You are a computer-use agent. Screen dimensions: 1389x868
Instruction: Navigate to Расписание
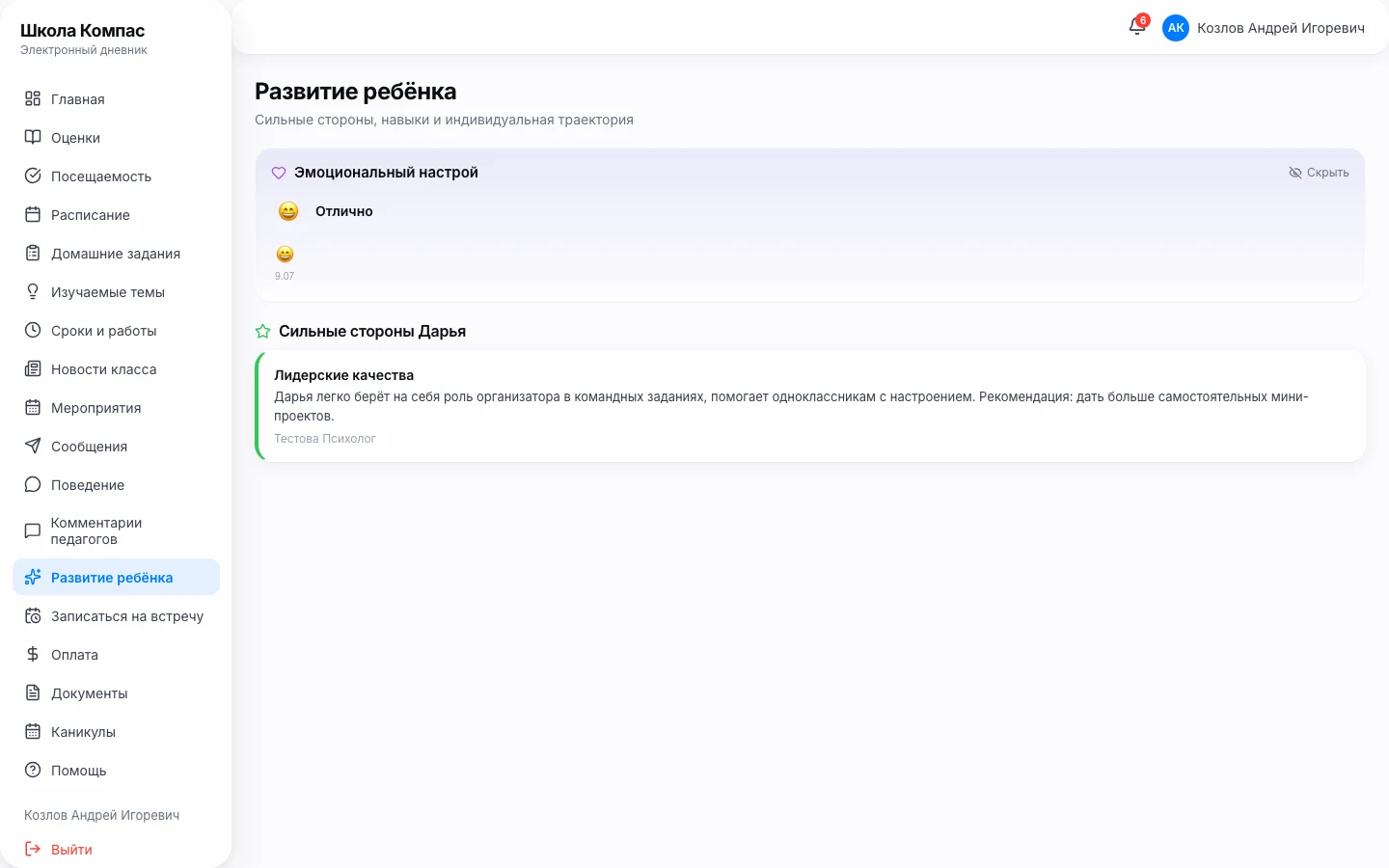(116, 214)
